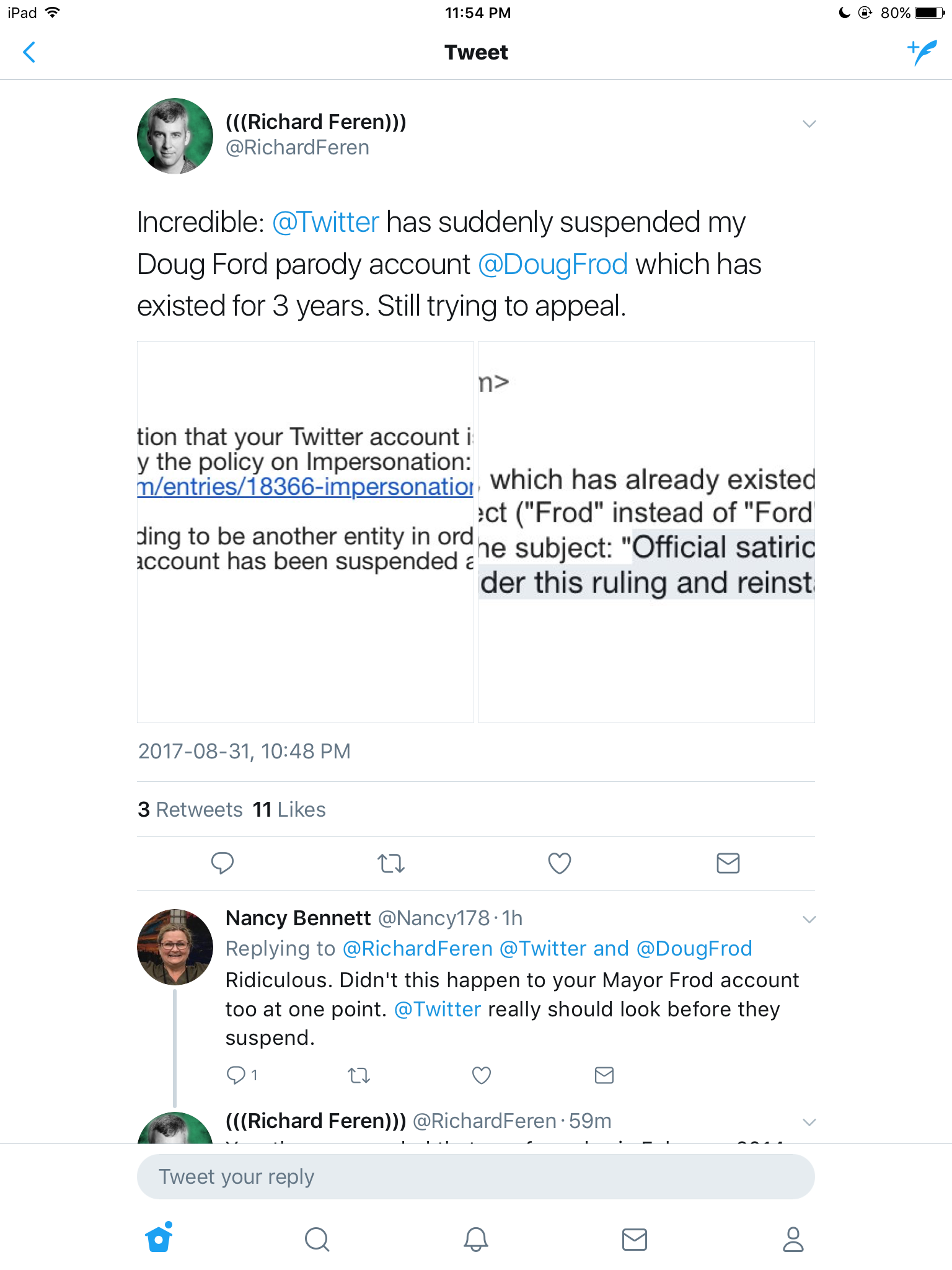Share main tweet via message icon
The width and height of the screenshot is (952, 1270).
coord(728,863)
